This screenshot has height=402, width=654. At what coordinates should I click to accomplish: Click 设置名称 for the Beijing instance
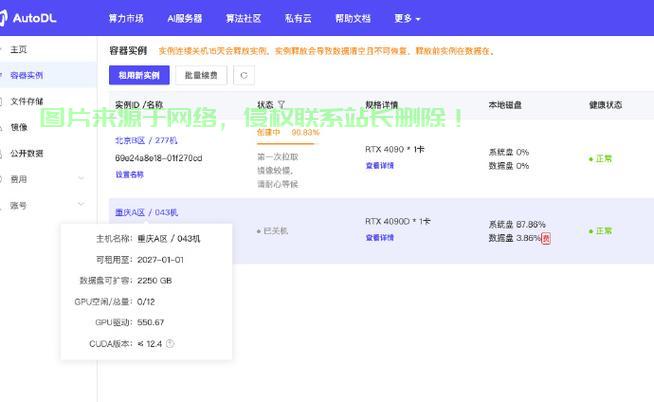(129, 174)
